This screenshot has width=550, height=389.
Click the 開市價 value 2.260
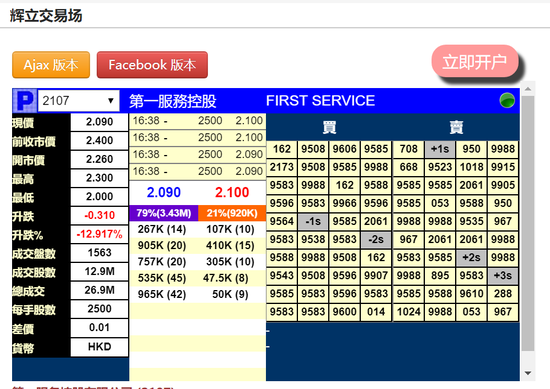[x=100, y=159]
